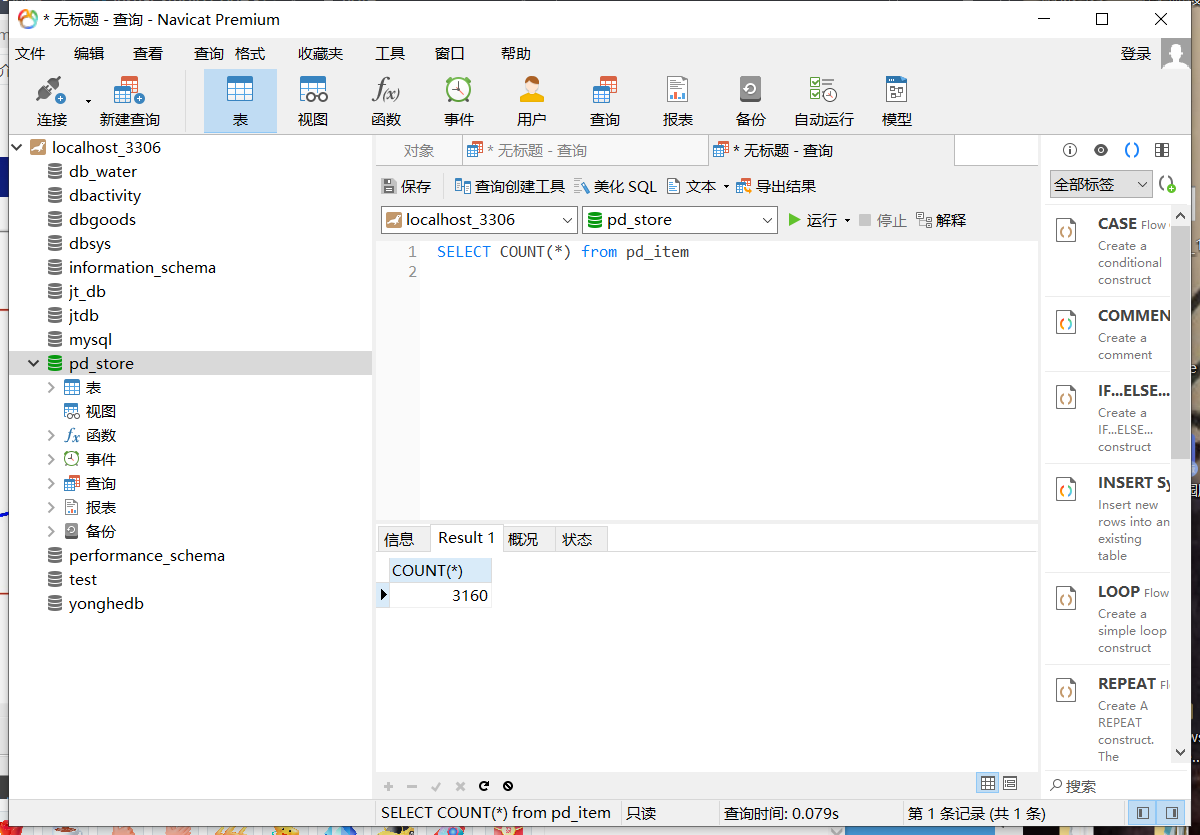The image size is (1200, 835).
Task: Open the 连接 connection tool
Action: coord(51,101)
